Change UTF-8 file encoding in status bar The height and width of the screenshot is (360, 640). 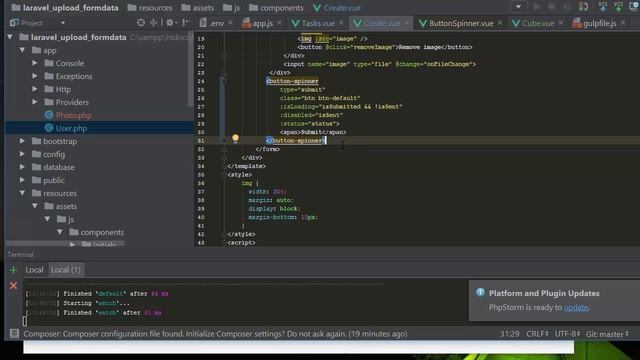coord(567,334)
